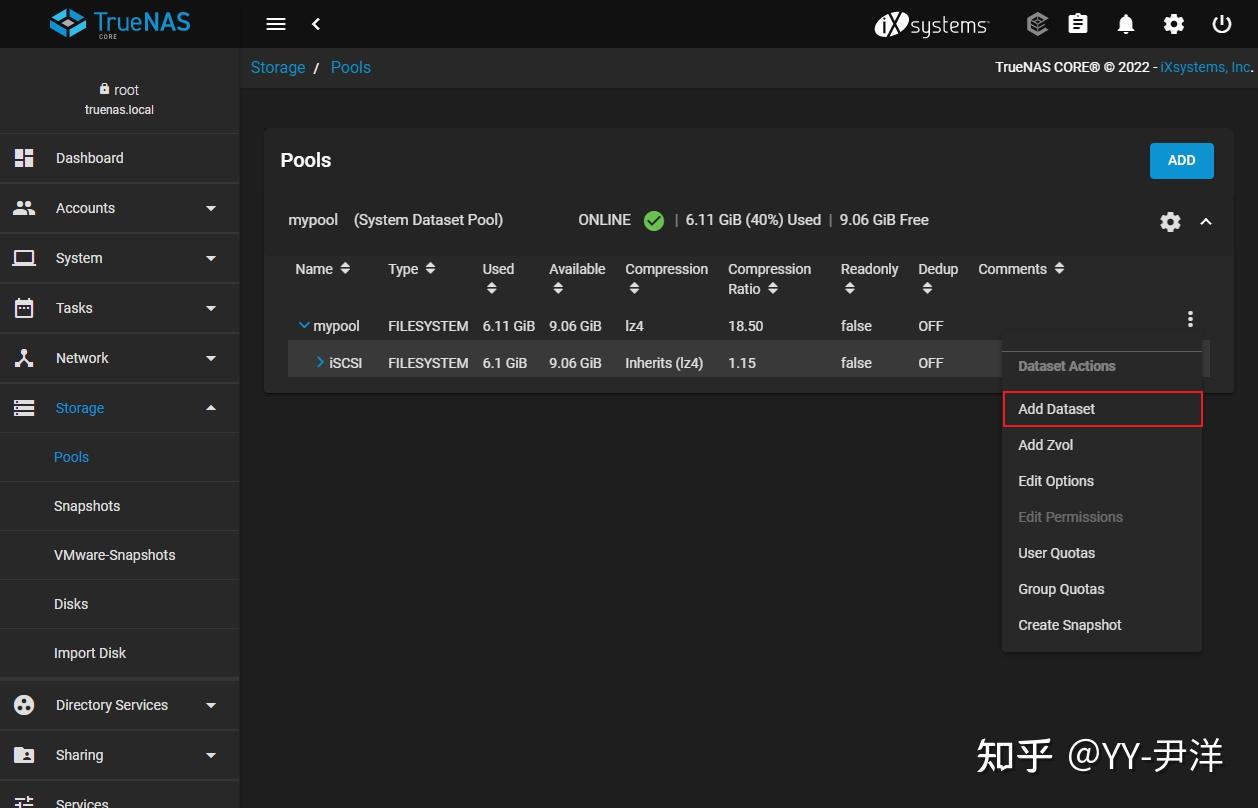Toggle the hamburger navigation menu
Image resolution: width=1258 pixels, height=808 pixels.
click(275, 24)
